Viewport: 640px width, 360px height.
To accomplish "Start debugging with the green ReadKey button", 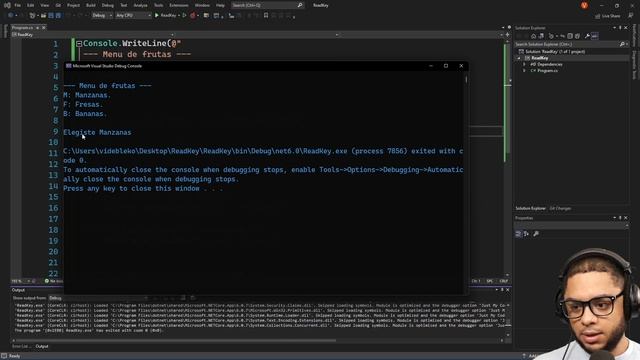I will [x=165, y=16].
